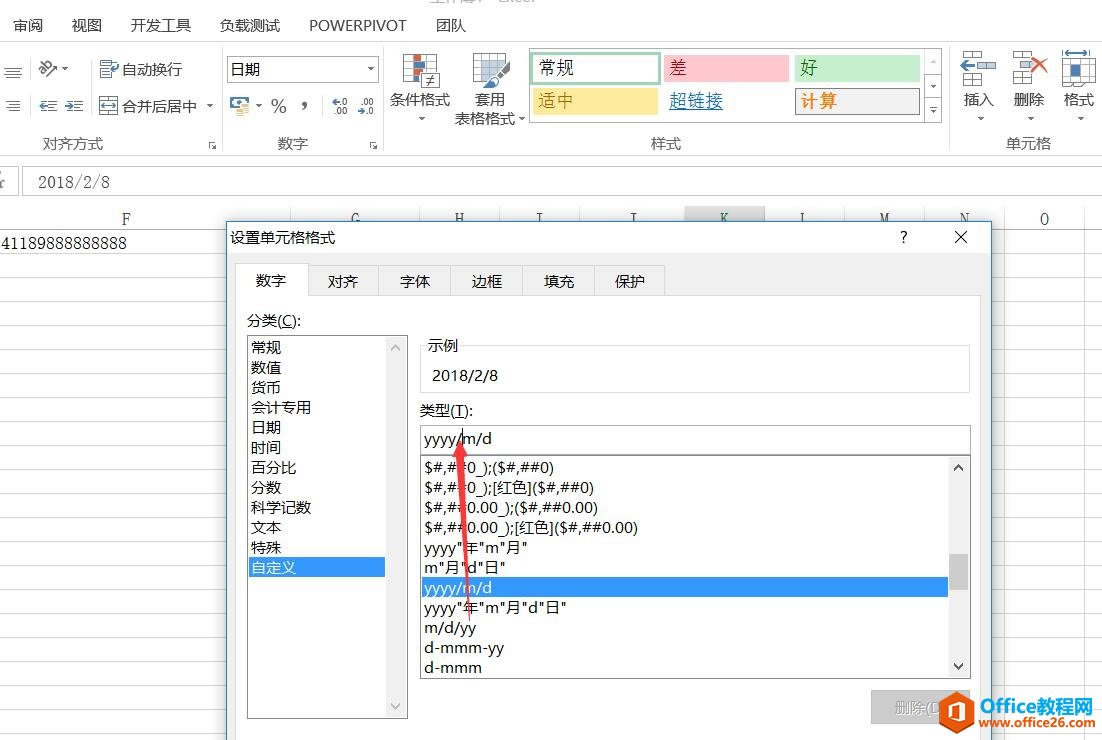Viewport: 1102px width, 740px height.
Task: Click the decrease decimal icon
Action: (x=366, y=106)
